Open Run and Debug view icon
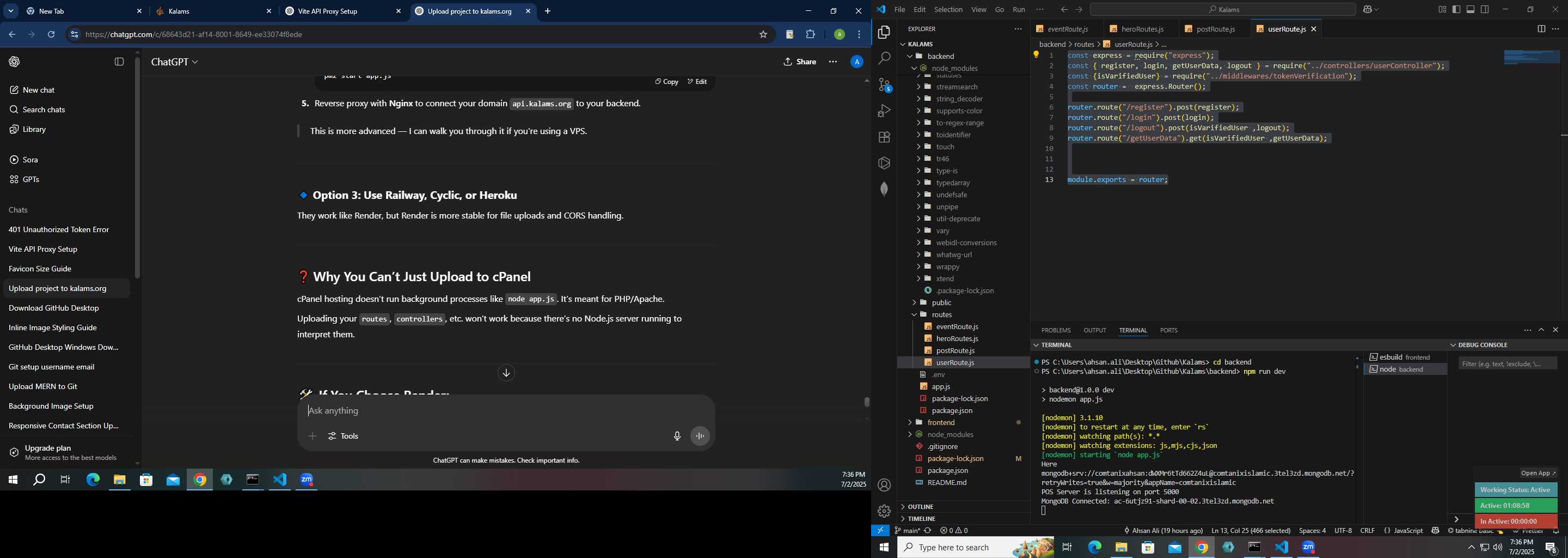Image resolution: width=1568 pixels, height=558 pixels. coord(884,111)
